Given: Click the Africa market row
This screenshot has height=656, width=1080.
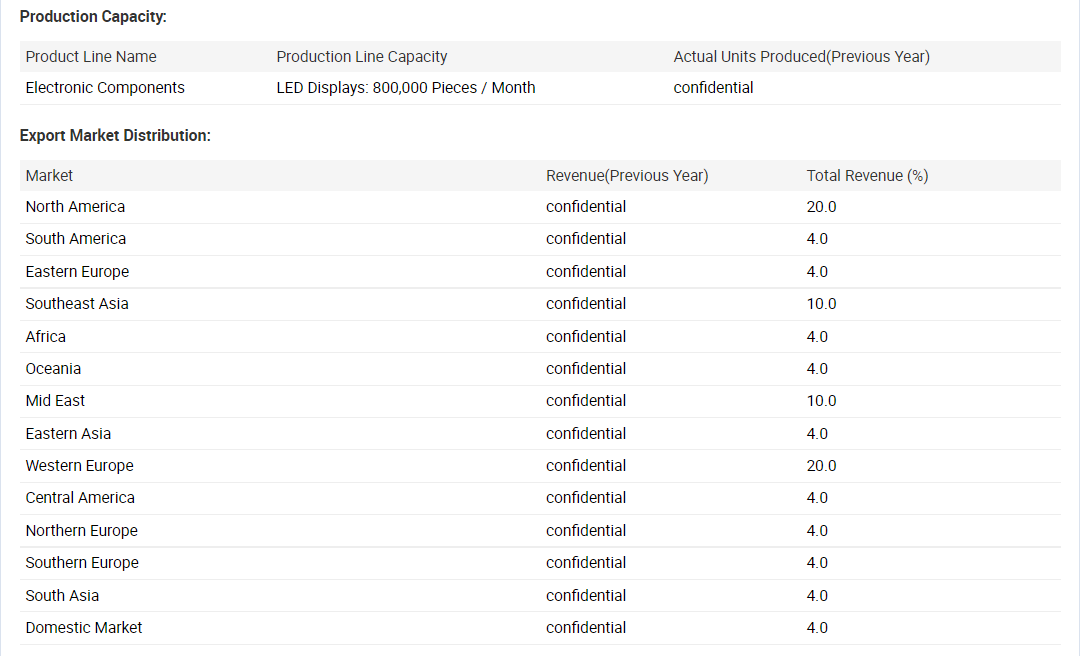Looking at the screenshot, I should coord(46,337).
